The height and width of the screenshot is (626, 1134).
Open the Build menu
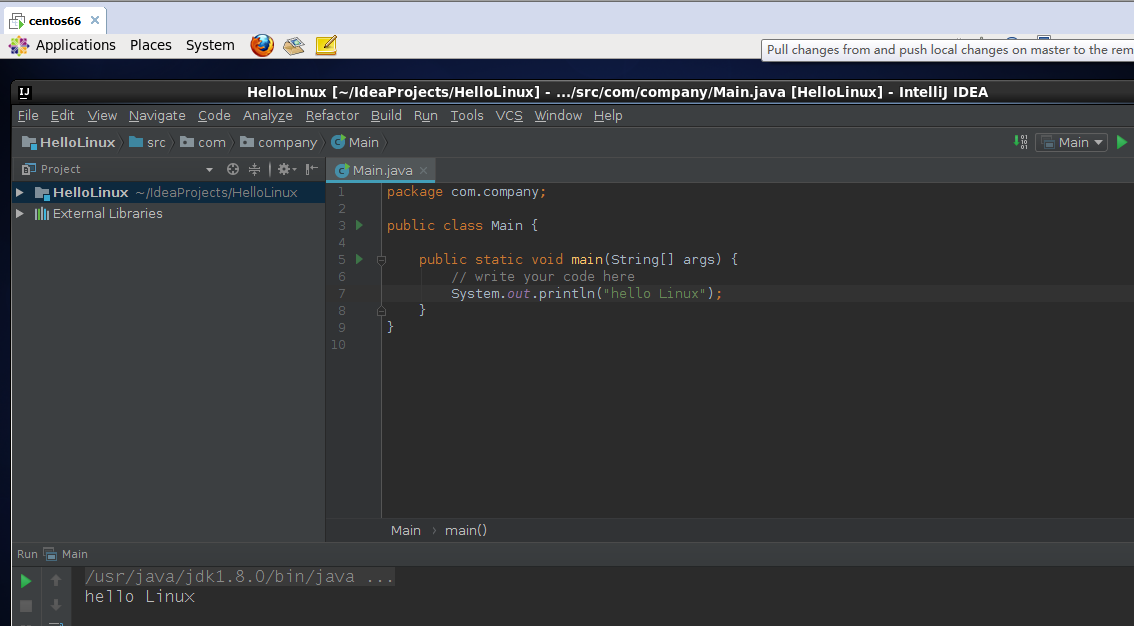[386, 116]
